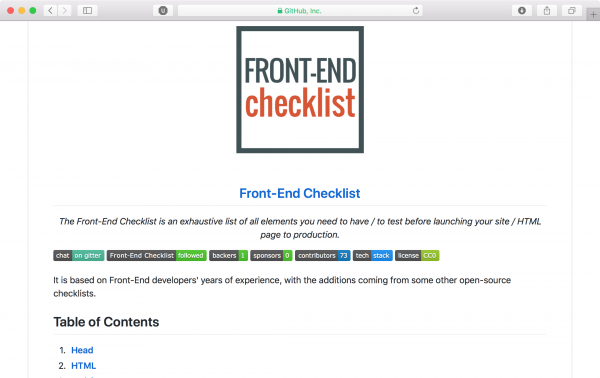Click the Front-End Checklist followed badge
The image size is (600, 378).
pyautogui.click(x=157, y=256)
